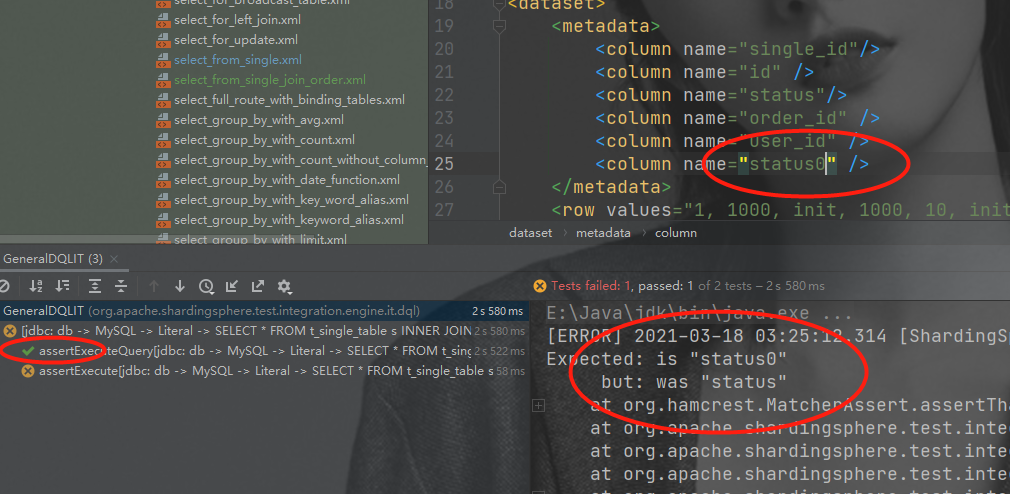Import test results icon
1010x494 pixels.
232,287
